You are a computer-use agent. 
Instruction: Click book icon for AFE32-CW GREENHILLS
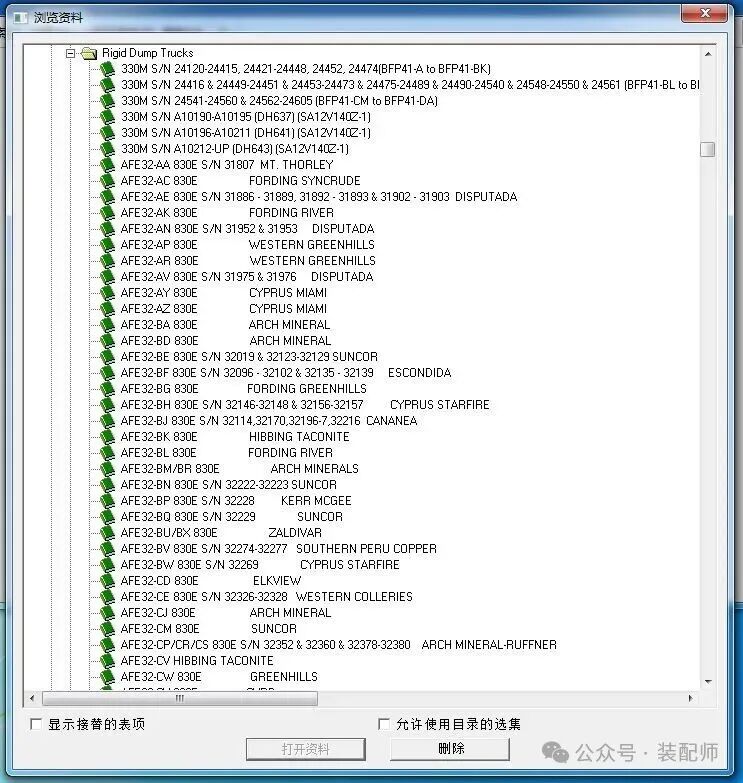(x=107, y=677)
